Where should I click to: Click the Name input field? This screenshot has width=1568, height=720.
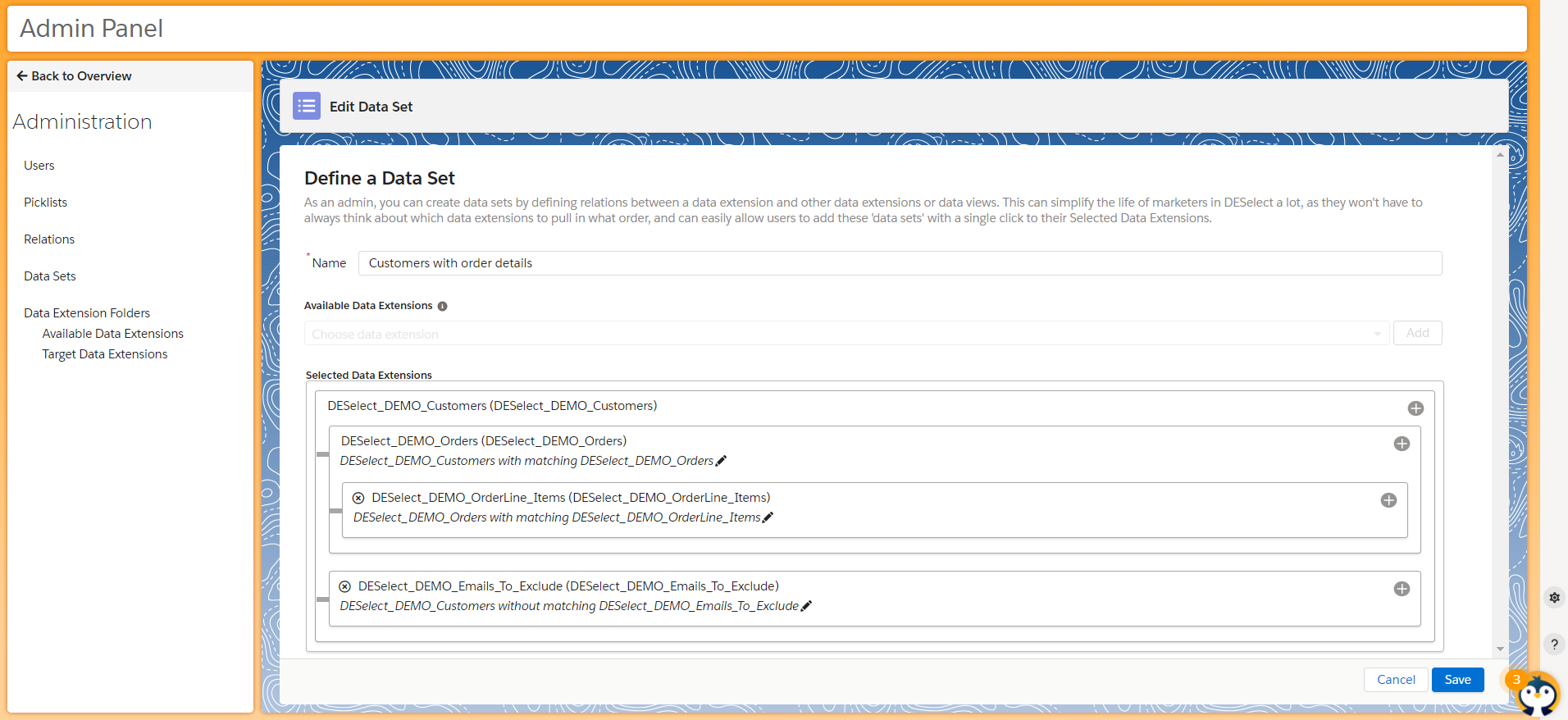click(x=900, y=263)
